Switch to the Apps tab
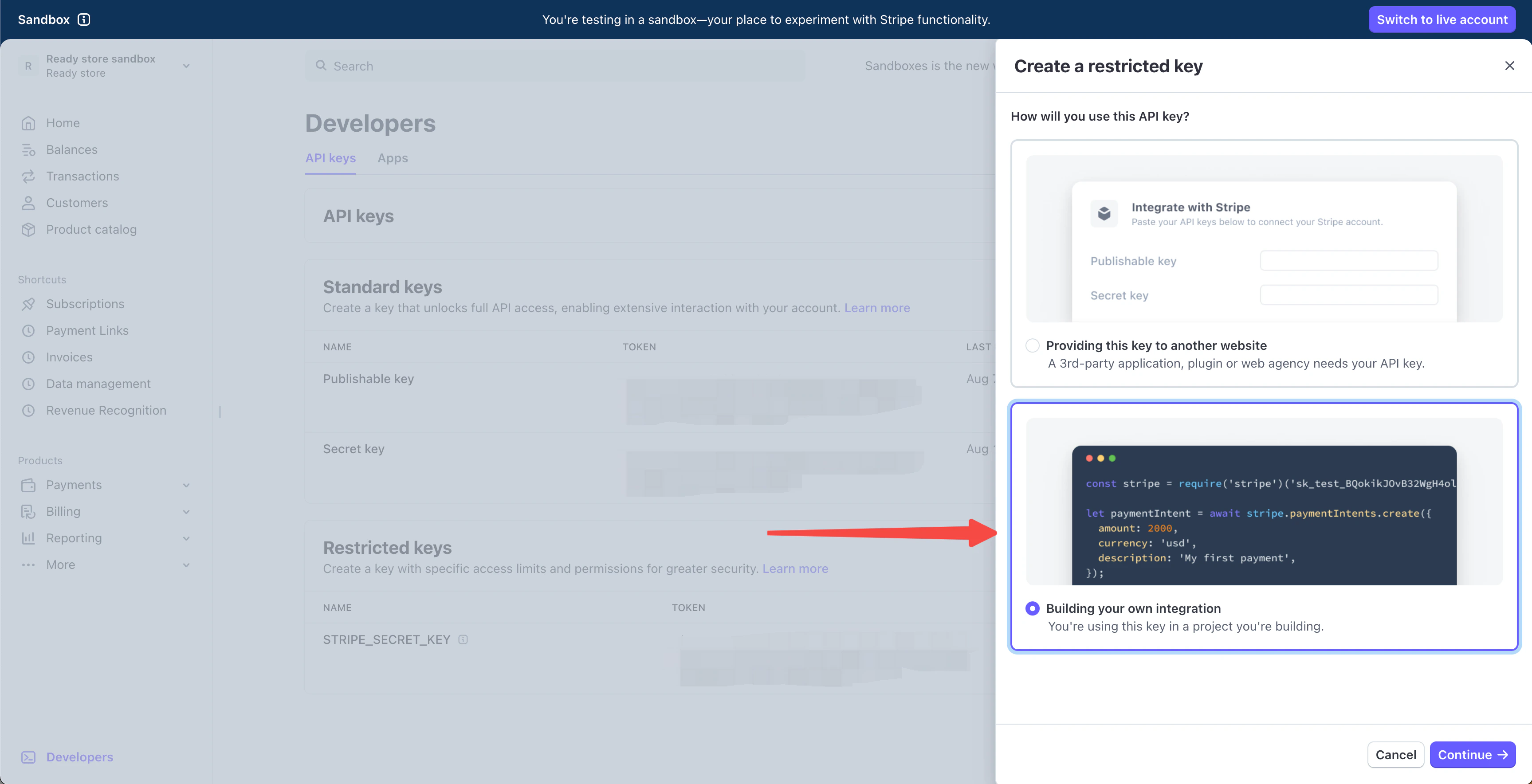Image resolution: width=1532 pixels, height=784 pixels. coord(393,158)
